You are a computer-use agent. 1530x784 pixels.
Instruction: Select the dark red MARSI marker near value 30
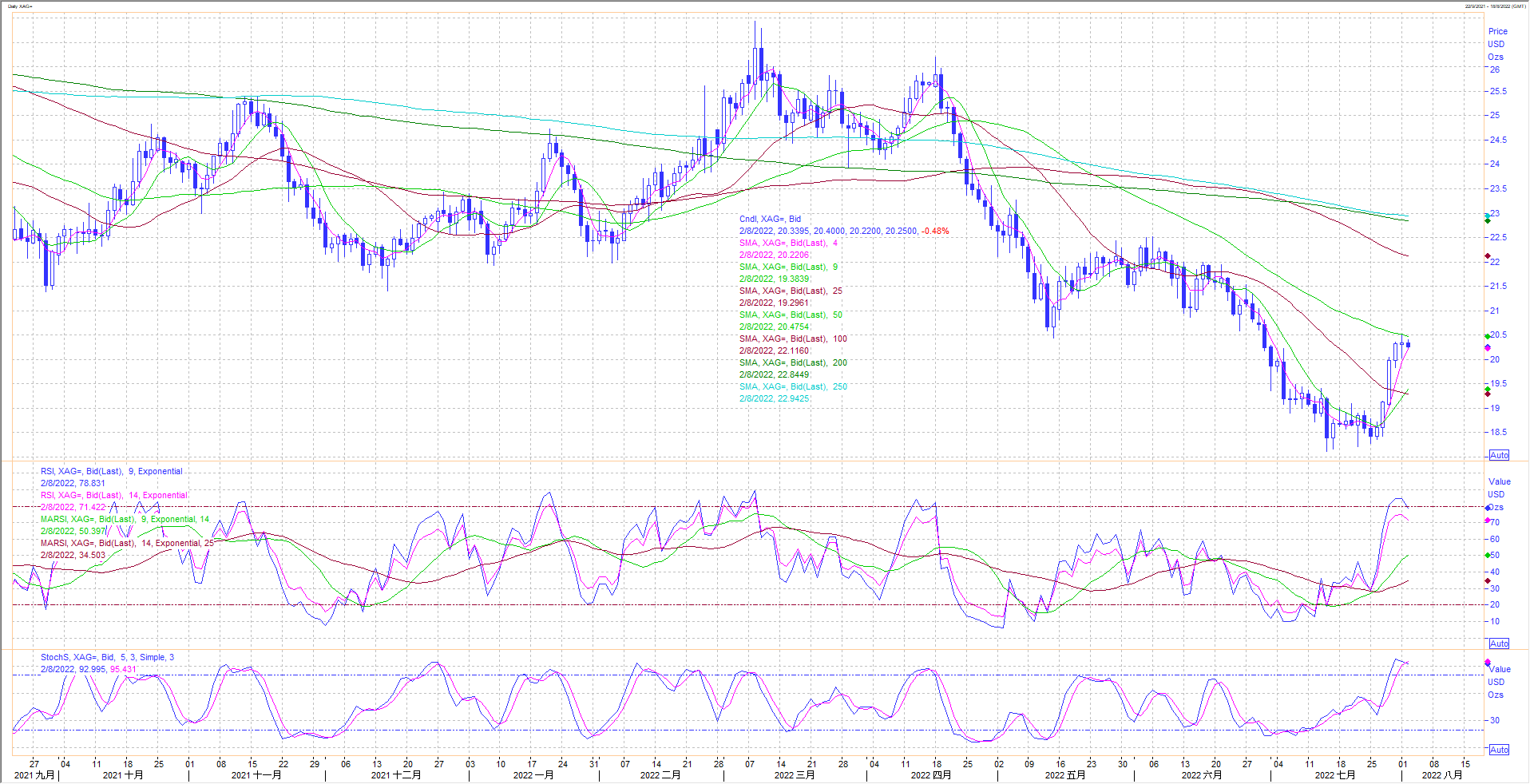click(1487, 581)
